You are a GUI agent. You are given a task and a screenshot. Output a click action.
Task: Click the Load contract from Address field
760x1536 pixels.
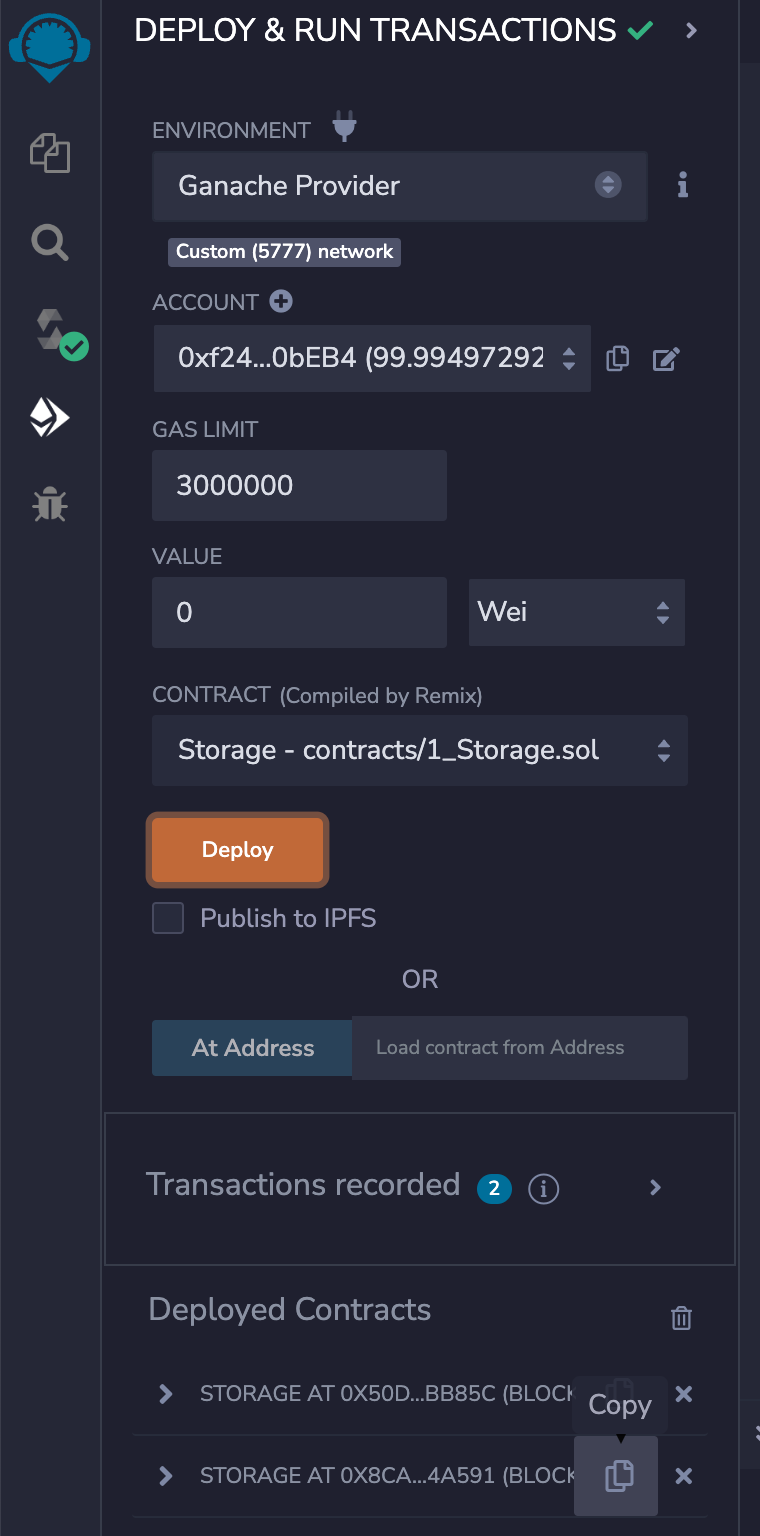(x=520, y=1048)
